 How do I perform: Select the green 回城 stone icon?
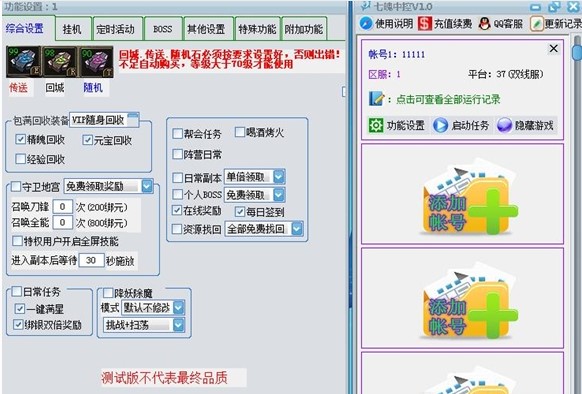pos(59,62)
